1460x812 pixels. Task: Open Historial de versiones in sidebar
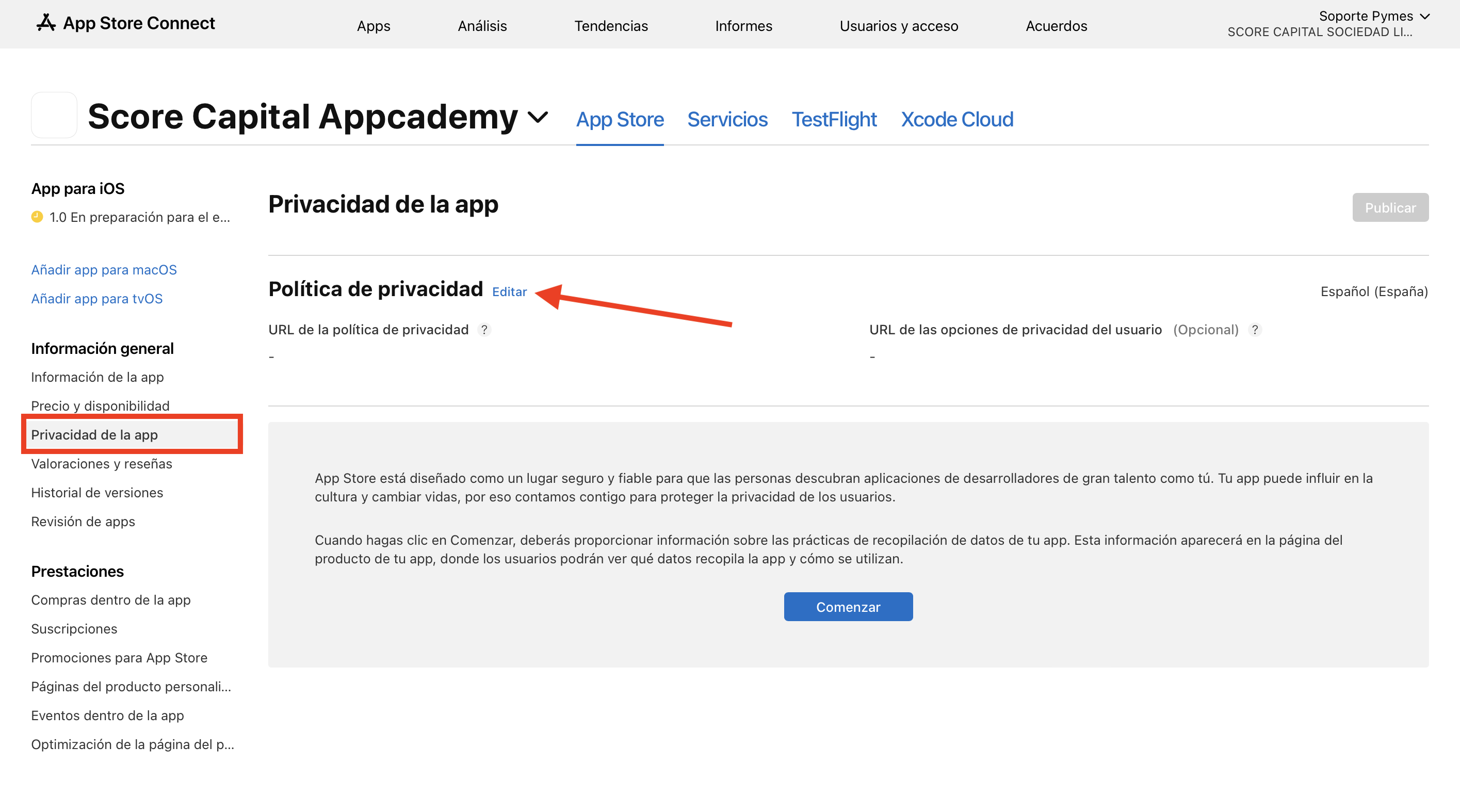(x=97, y=493)
